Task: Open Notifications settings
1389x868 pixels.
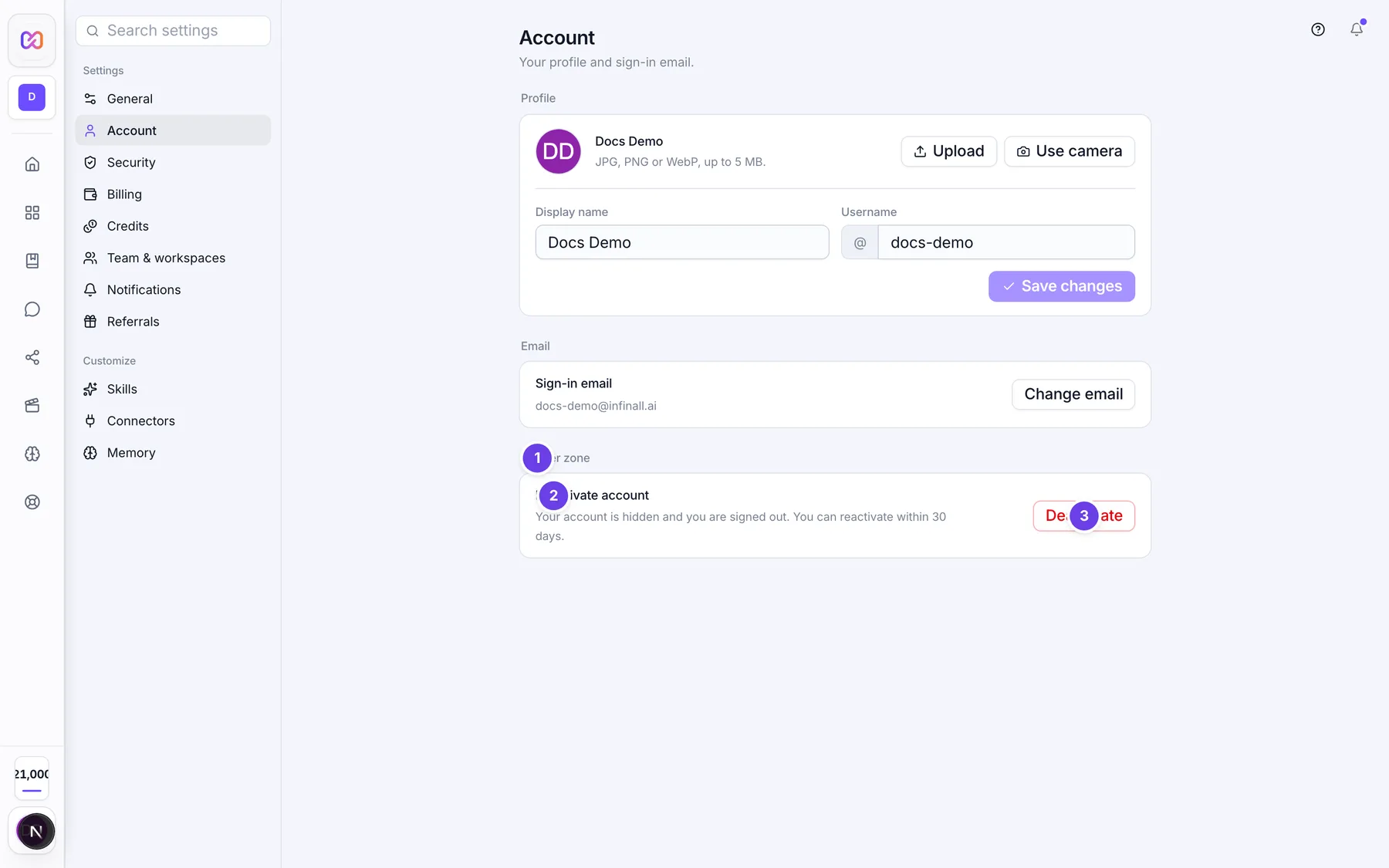Action: pyautogui.click(x=173, y=290)
